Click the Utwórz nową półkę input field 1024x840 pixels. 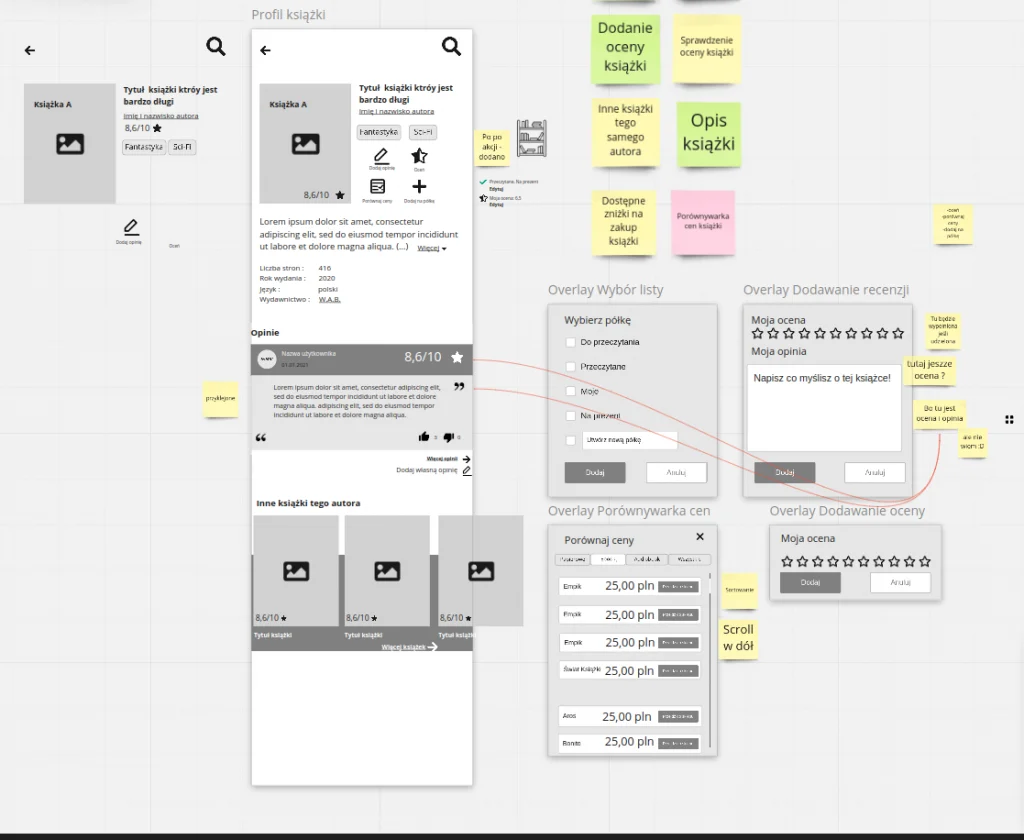click(x=630, y=440)
